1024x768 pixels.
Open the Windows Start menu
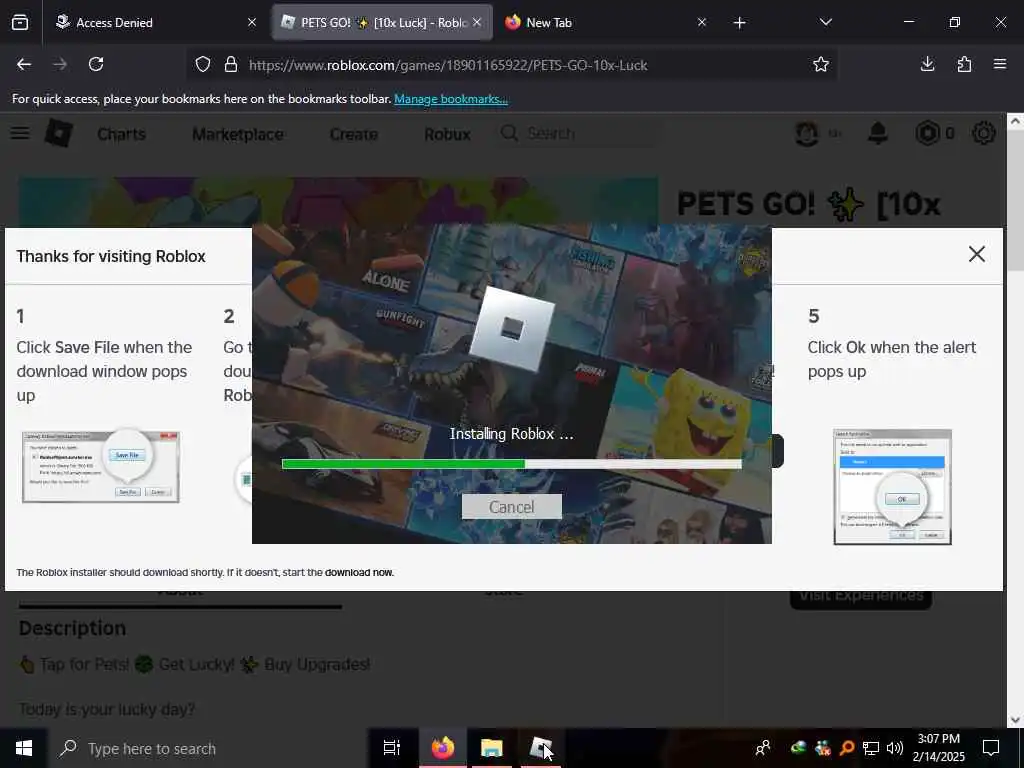coord(24,748)
